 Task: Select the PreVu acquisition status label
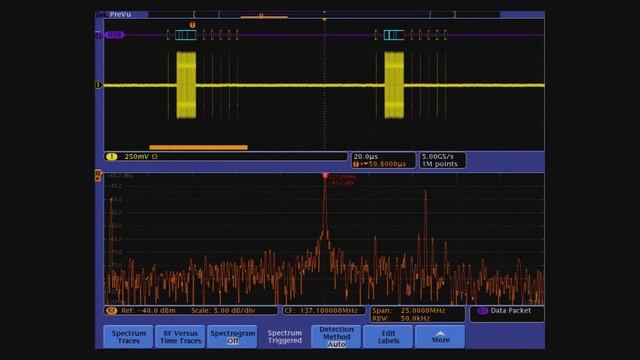(120, 14)
